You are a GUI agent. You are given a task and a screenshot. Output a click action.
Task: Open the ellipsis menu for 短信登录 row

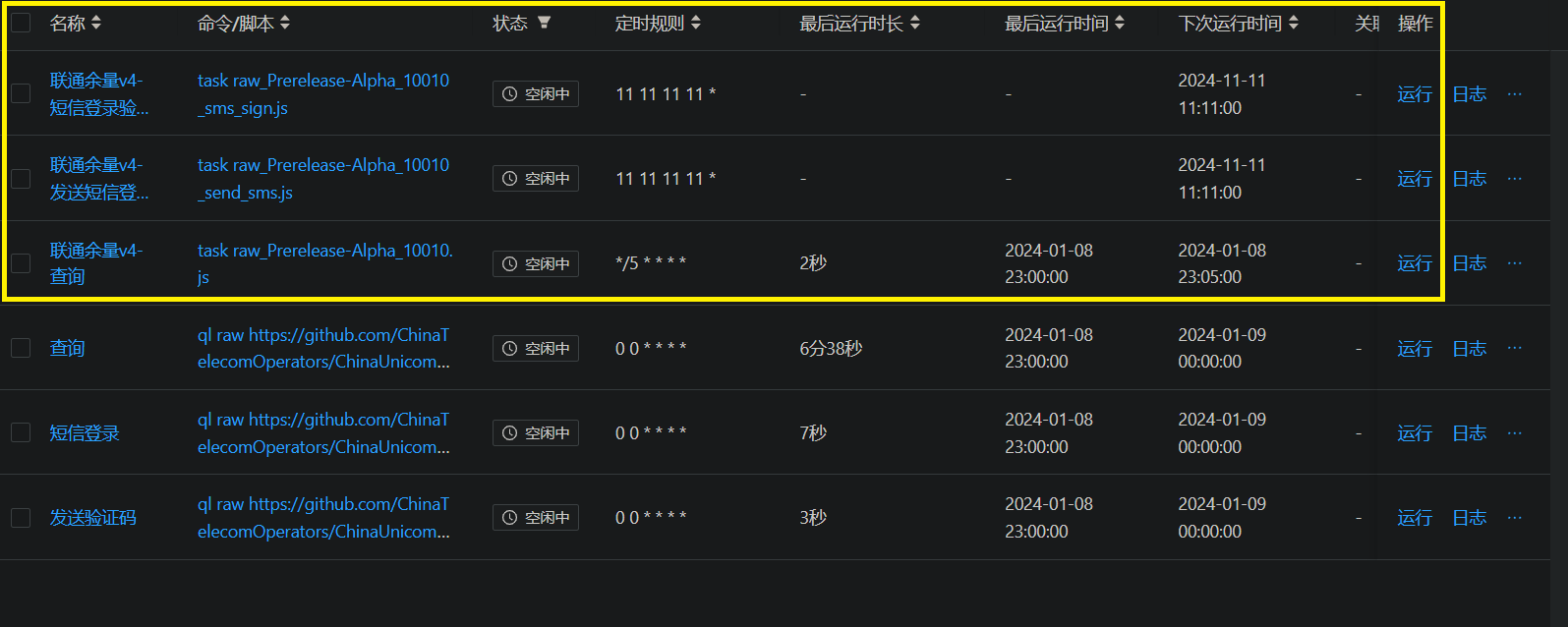tap(1514, 432)
